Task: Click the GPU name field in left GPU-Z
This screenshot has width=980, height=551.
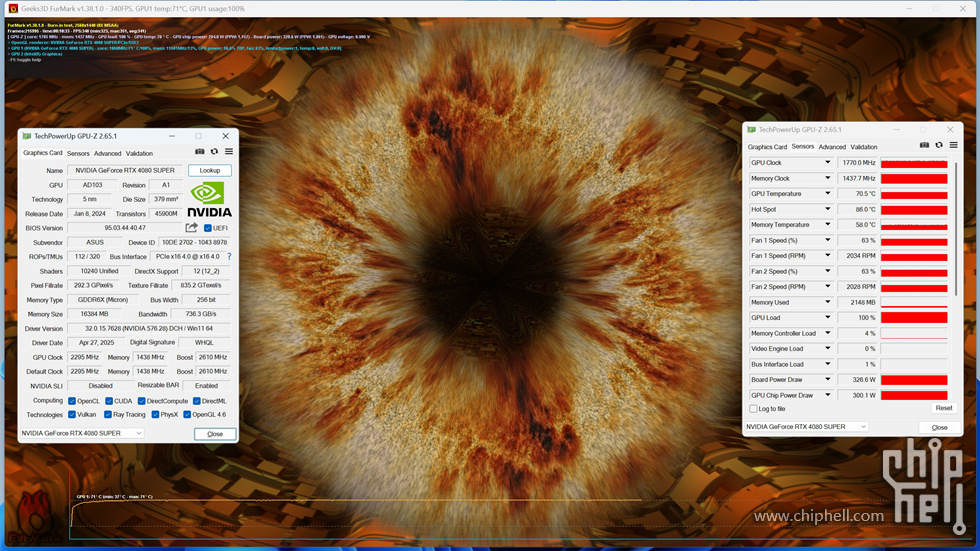Action: click(125, 170)
